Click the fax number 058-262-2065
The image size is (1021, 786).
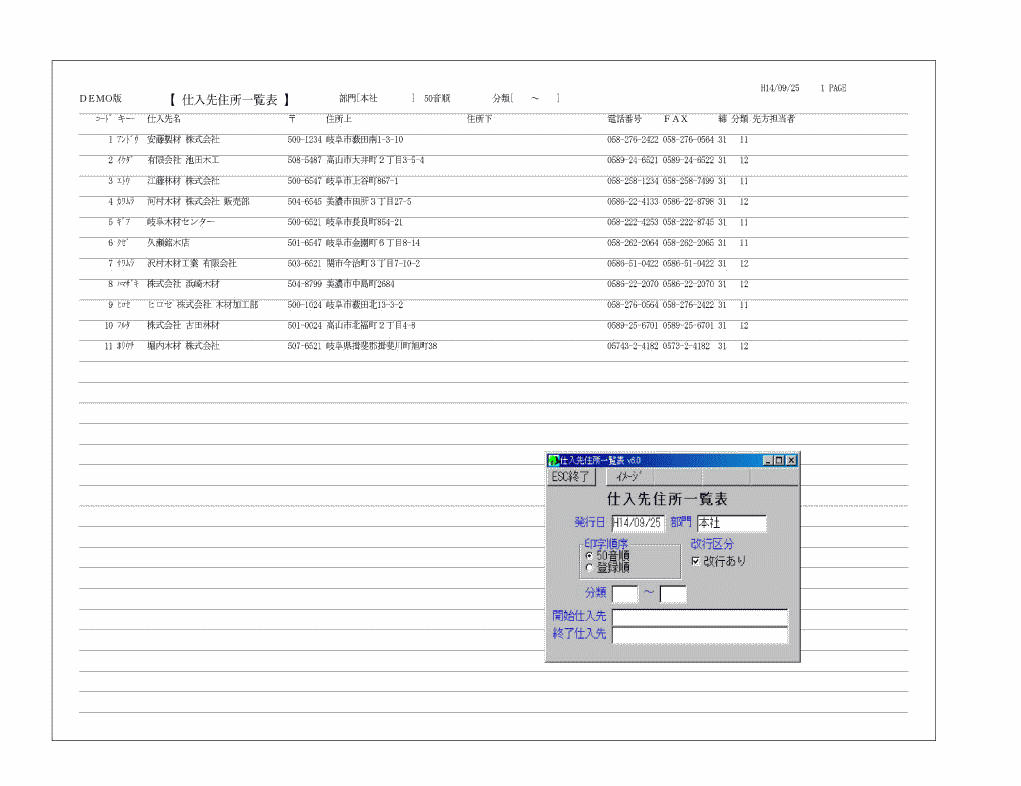pyautogui.click(x=688, y=243)
